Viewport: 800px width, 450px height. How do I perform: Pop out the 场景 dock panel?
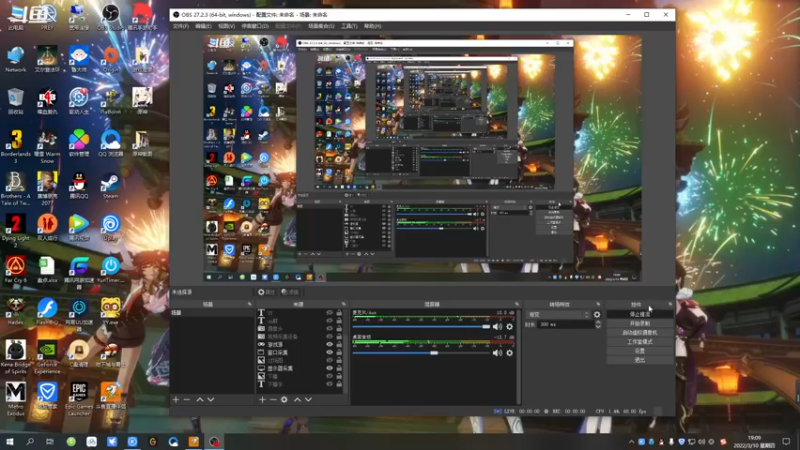(x=249, y=304)
